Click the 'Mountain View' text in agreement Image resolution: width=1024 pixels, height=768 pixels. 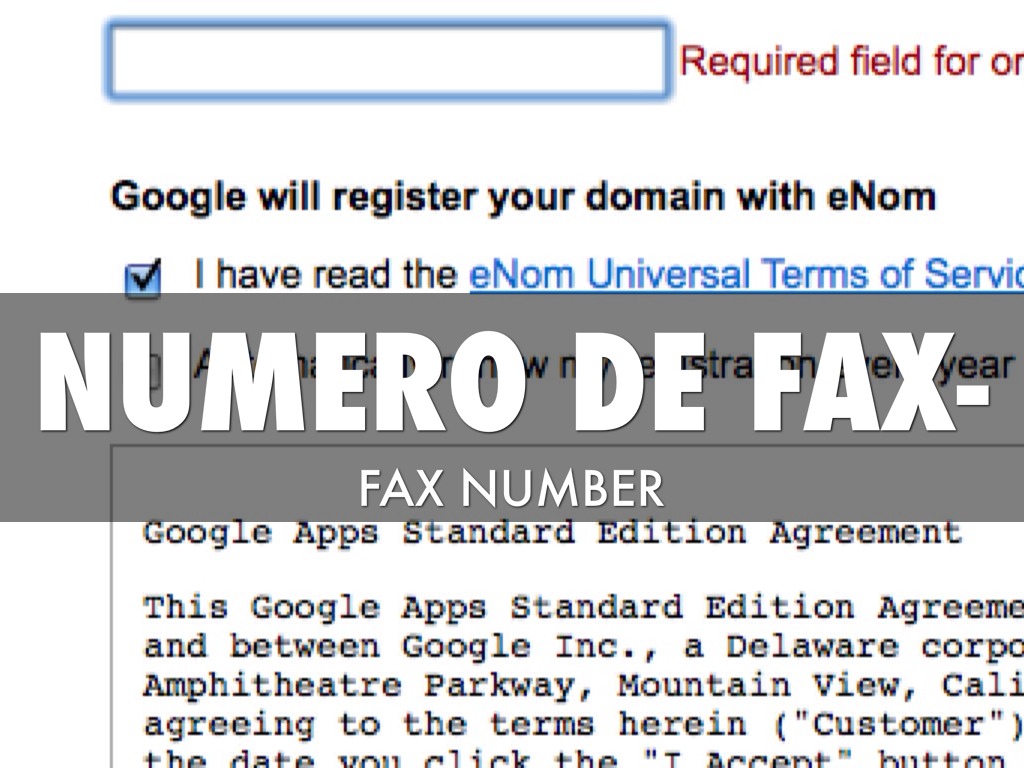pyautogui.click(x=745, y=686)
